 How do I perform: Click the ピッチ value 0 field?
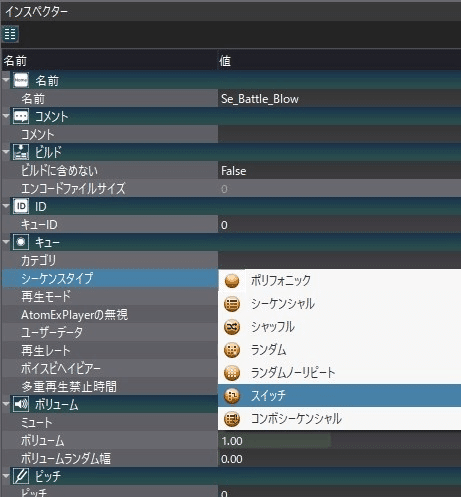(339, 492)
